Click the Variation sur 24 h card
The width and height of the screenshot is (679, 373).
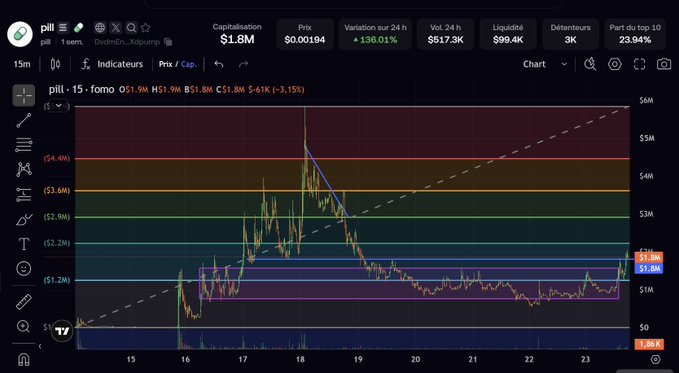(375, 34)
